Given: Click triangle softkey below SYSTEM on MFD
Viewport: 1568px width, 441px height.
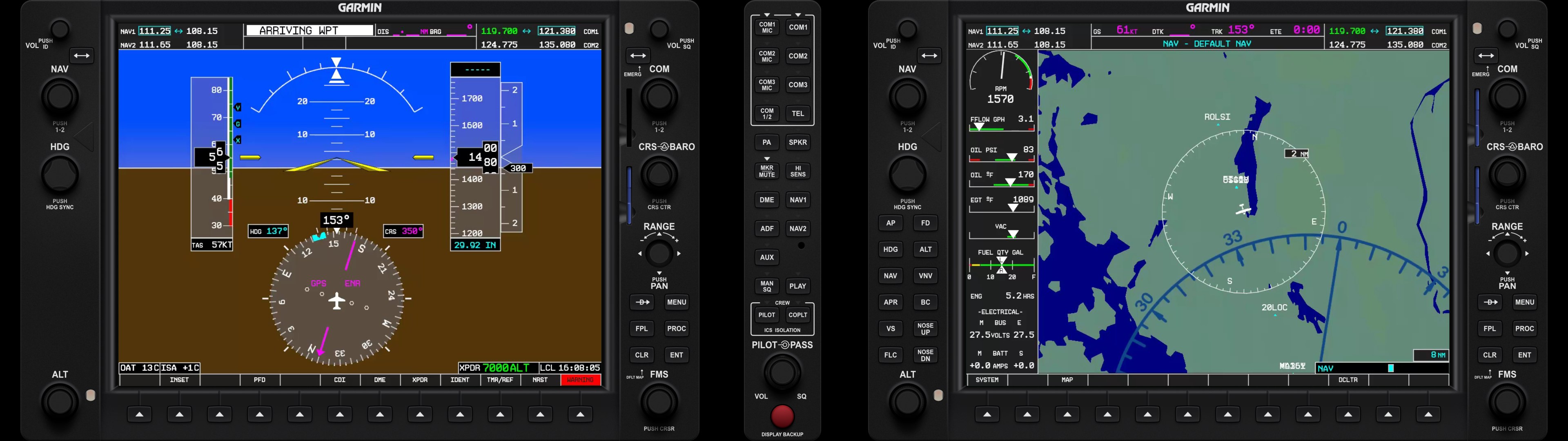Looking at the screenshot, I should point(987,415).
